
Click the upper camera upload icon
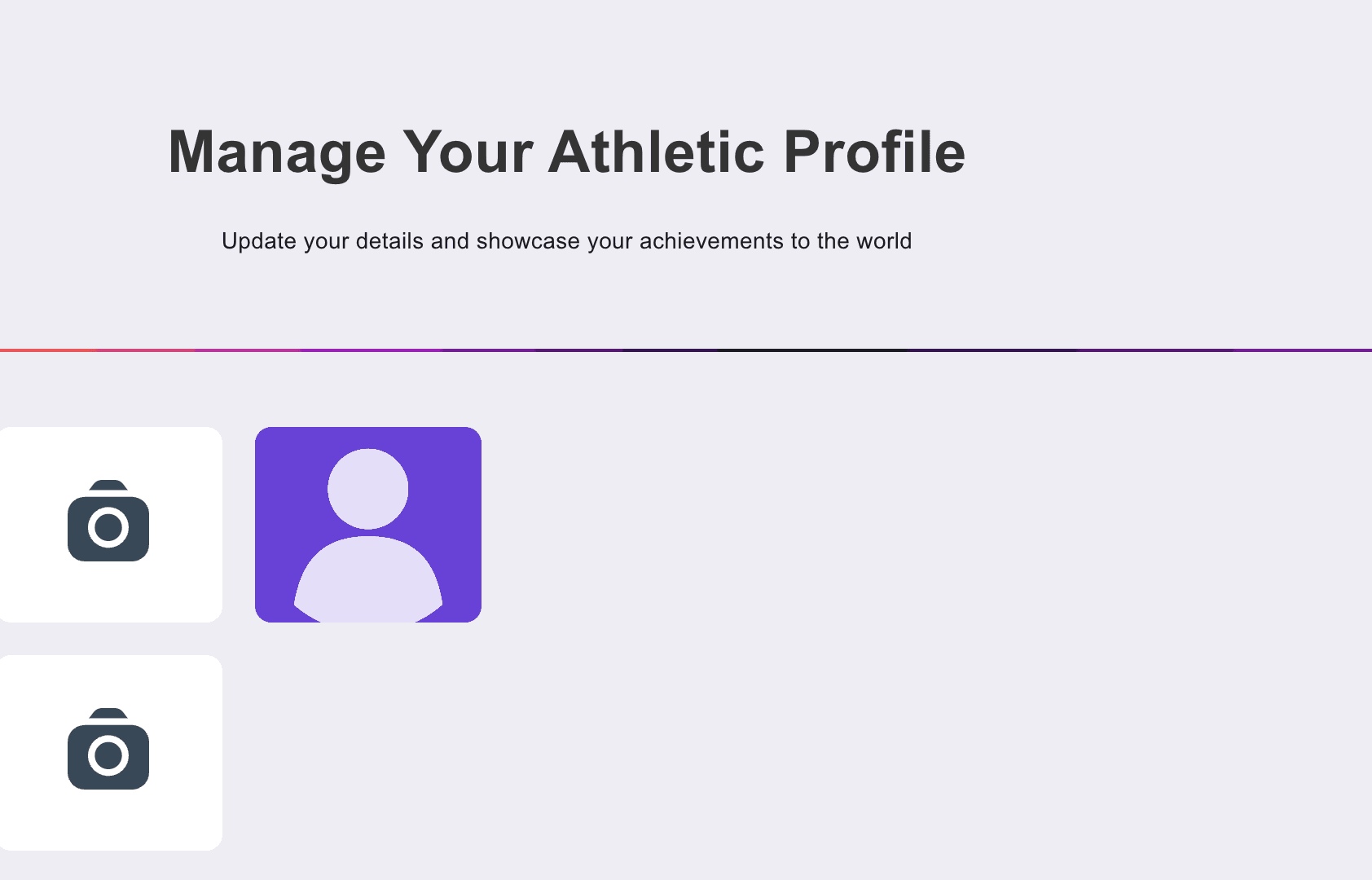coord(108,521)
